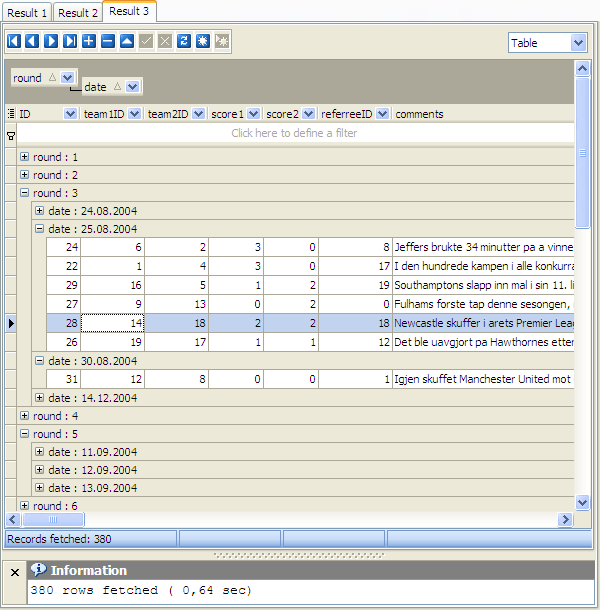Viewport: 600px width, 610px height.
Task: Click the horizontal scrollbar right arrow
Action: coord(566,520)
